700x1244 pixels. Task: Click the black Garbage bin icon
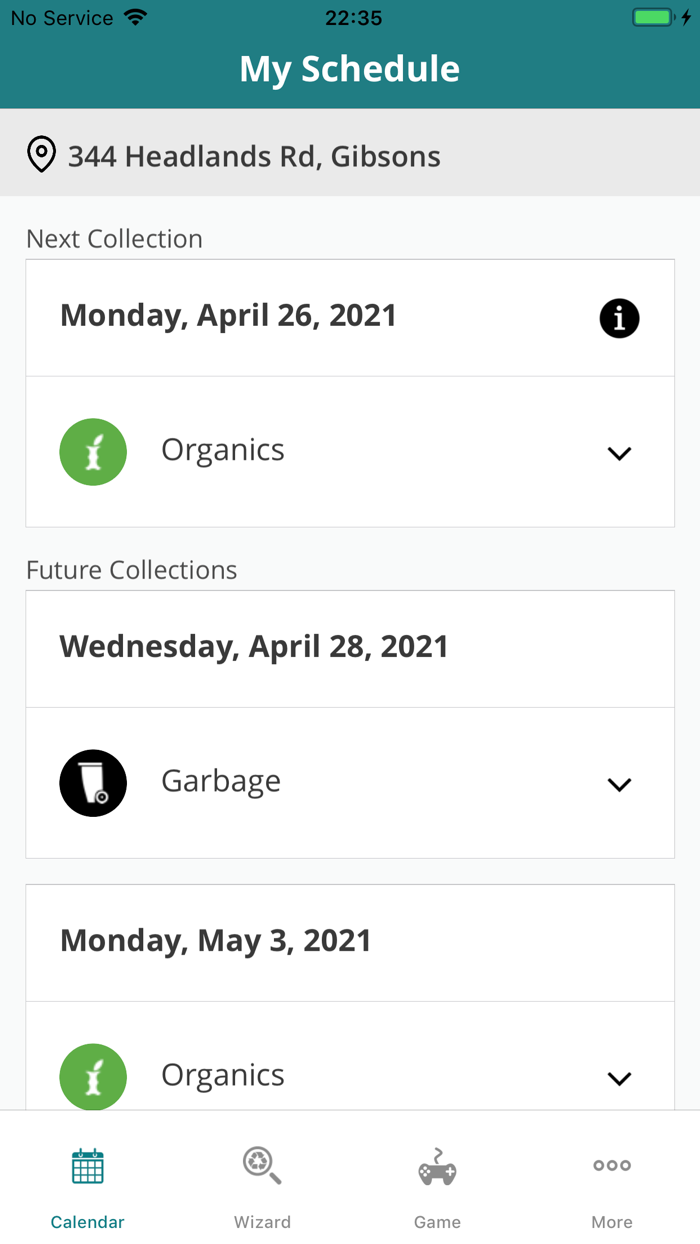93,783
